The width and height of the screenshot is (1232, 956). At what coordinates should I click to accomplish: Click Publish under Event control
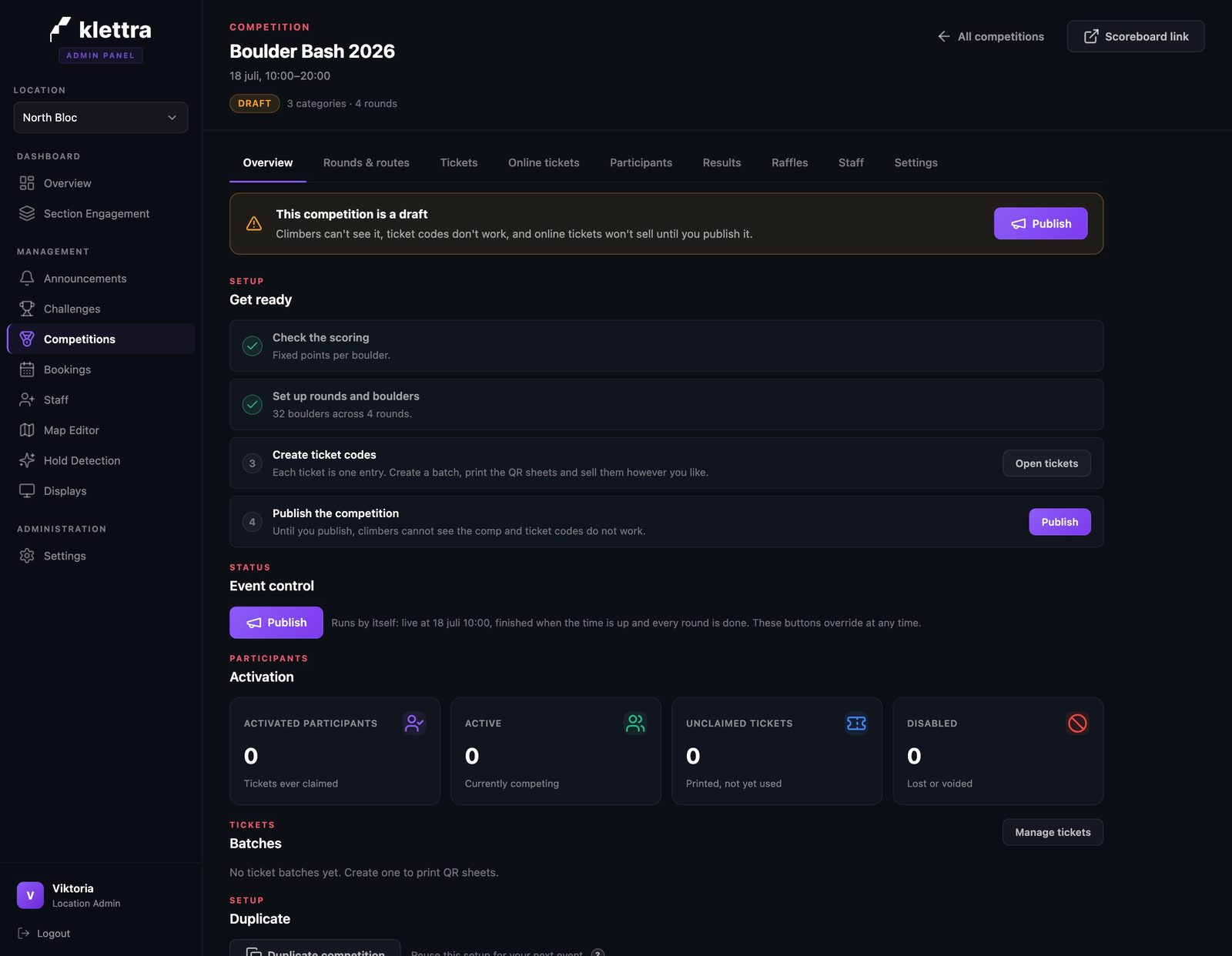pyautogui.click(x=276, y=622)
